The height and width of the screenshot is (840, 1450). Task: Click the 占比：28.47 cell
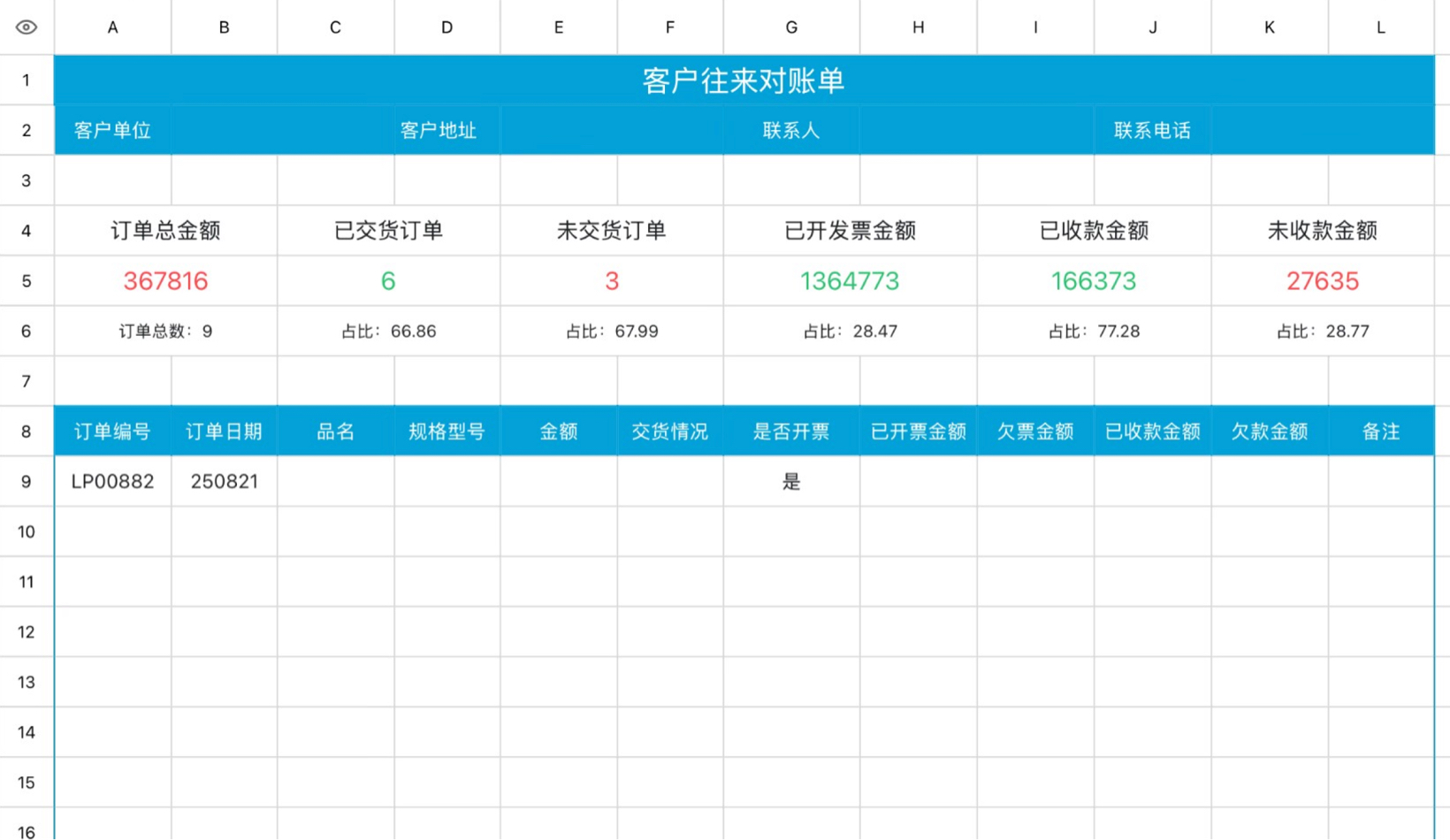point(851,332)
